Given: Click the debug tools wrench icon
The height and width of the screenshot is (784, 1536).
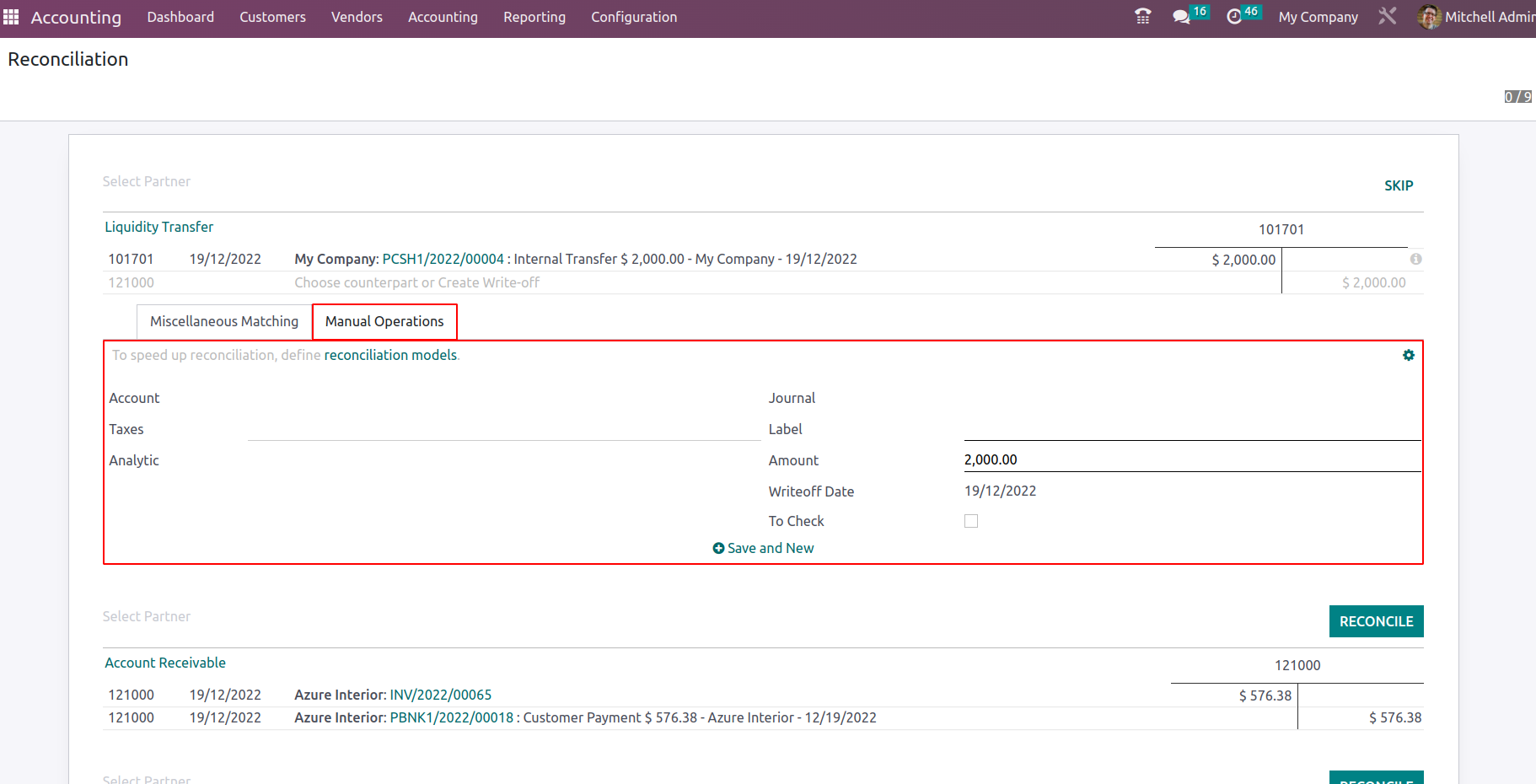Looking at the screenshot, I should (1387, 17).
